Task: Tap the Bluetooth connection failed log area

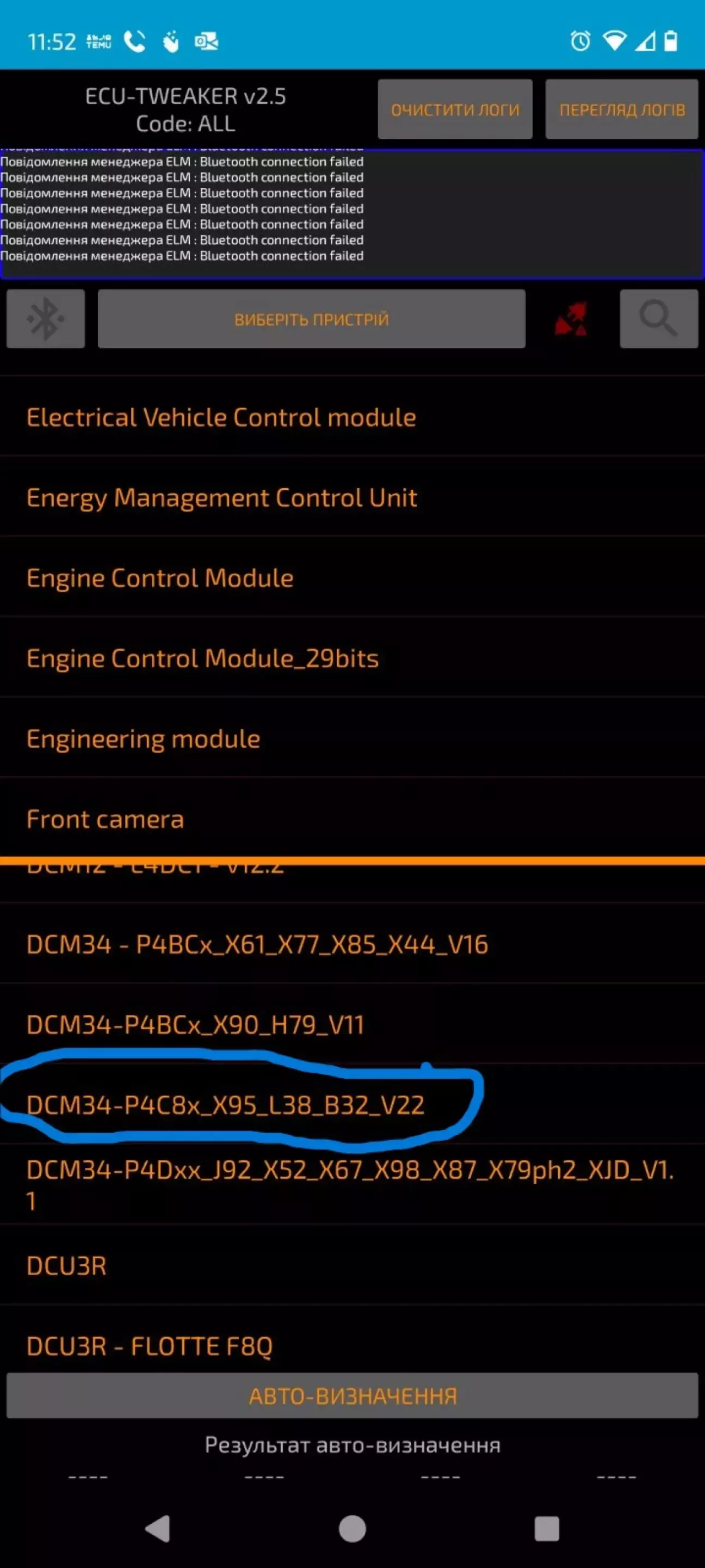Action: coord(352,214)
